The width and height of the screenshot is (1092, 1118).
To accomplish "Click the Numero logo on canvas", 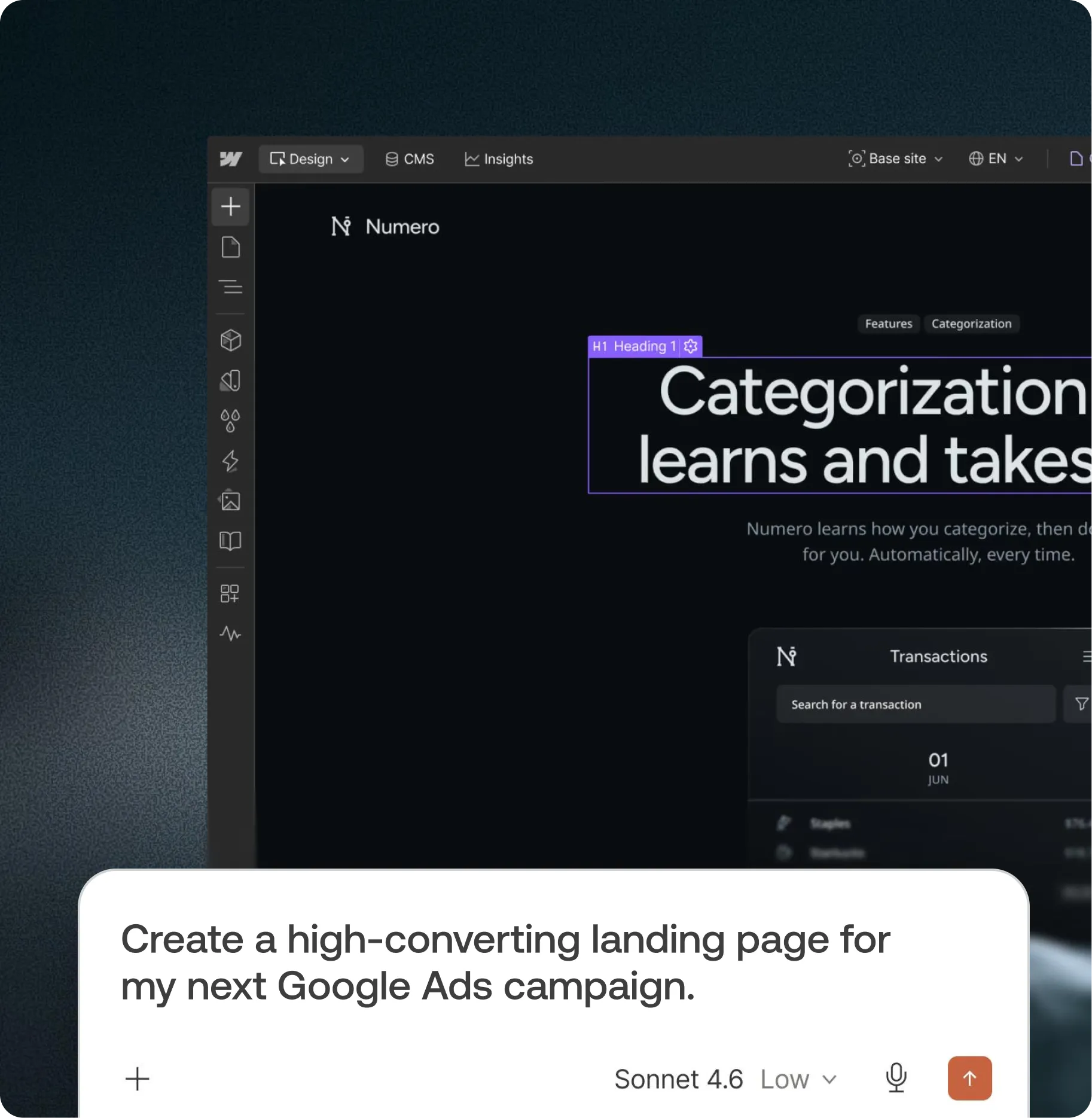I will tap(385, 227).
